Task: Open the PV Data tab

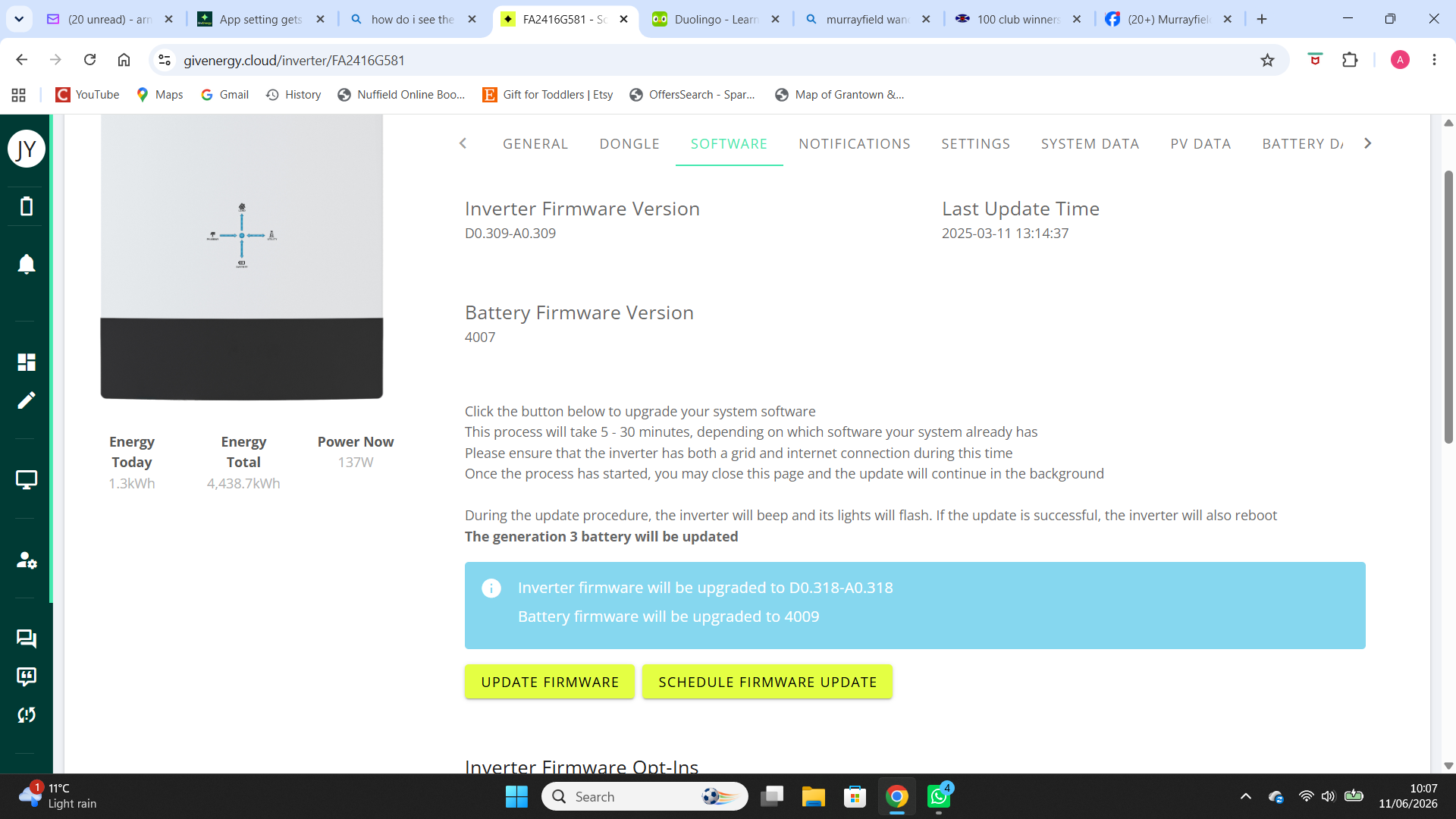Action: coord(1200,144)
